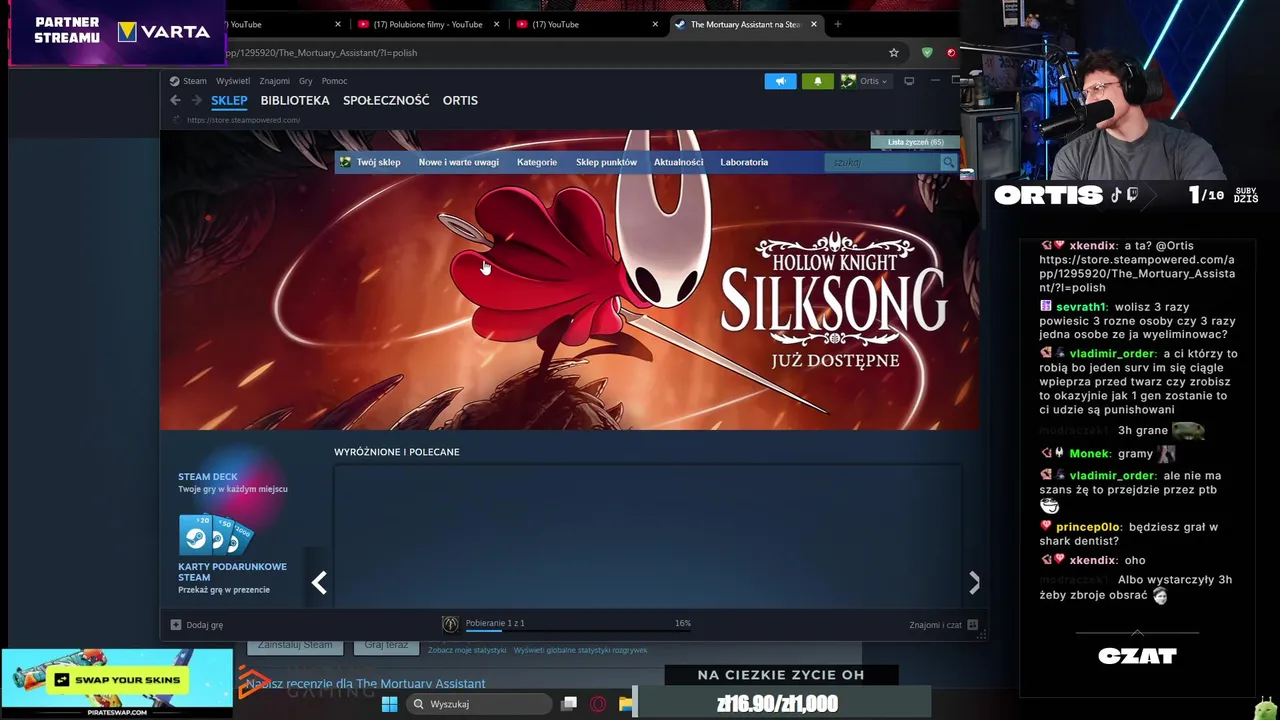Open Wyświetl globalne statystyki rozgrywek link
This screenshot has height=720, width=1280.
click(x=580, y=650)
